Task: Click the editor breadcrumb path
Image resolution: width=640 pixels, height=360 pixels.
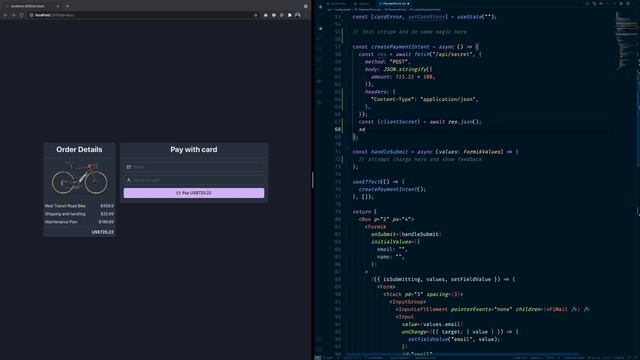Action: (x=384, y=9)
